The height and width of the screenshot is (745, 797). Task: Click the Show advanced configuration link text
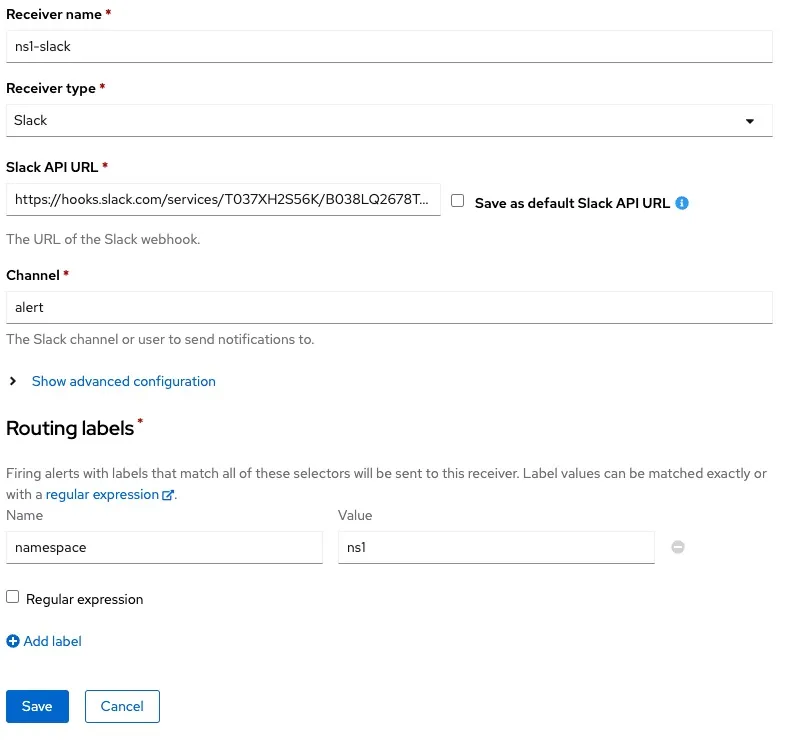pyautogui.click(x=123, y=381)
